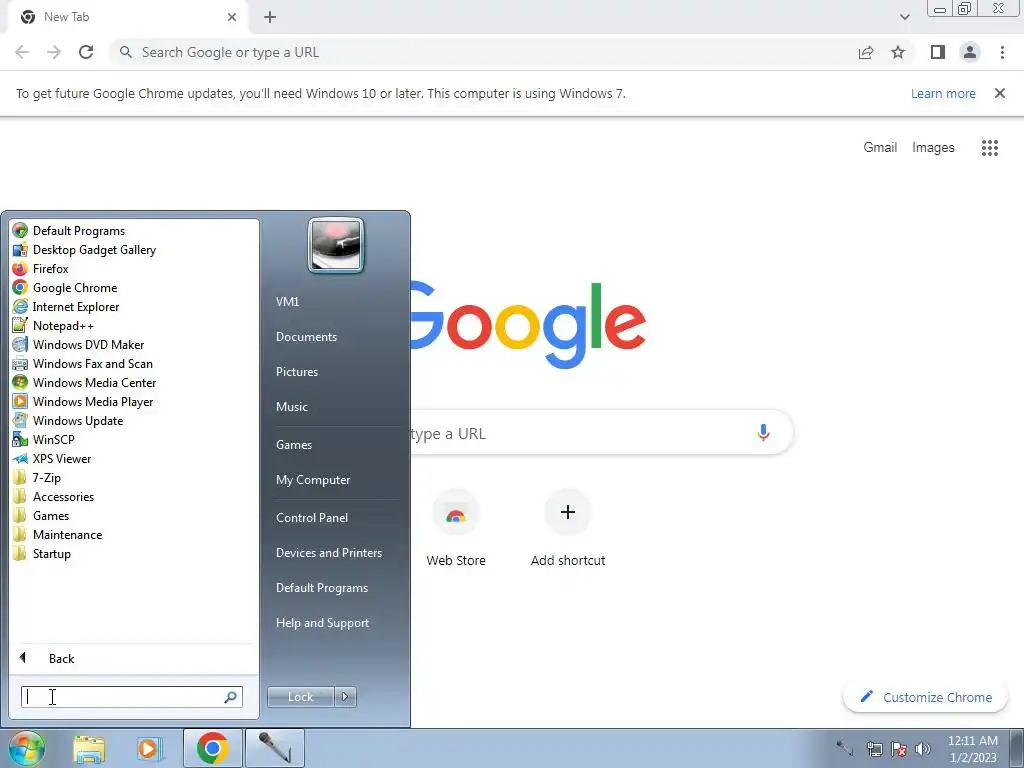Open shutdown options arrow next to Lock
The width and height of the screenshot is (1024, 768).
click(x=345, y=697)
